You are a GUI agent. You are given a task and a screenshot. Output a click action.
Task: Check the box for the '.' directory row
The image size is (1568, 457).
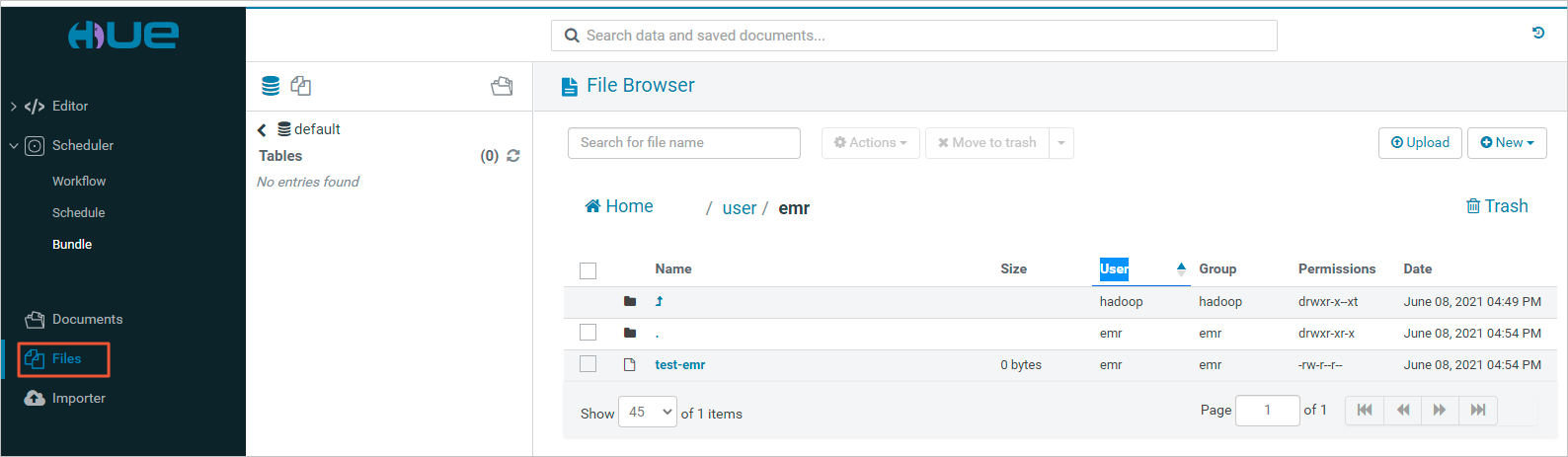pos(588,333)
